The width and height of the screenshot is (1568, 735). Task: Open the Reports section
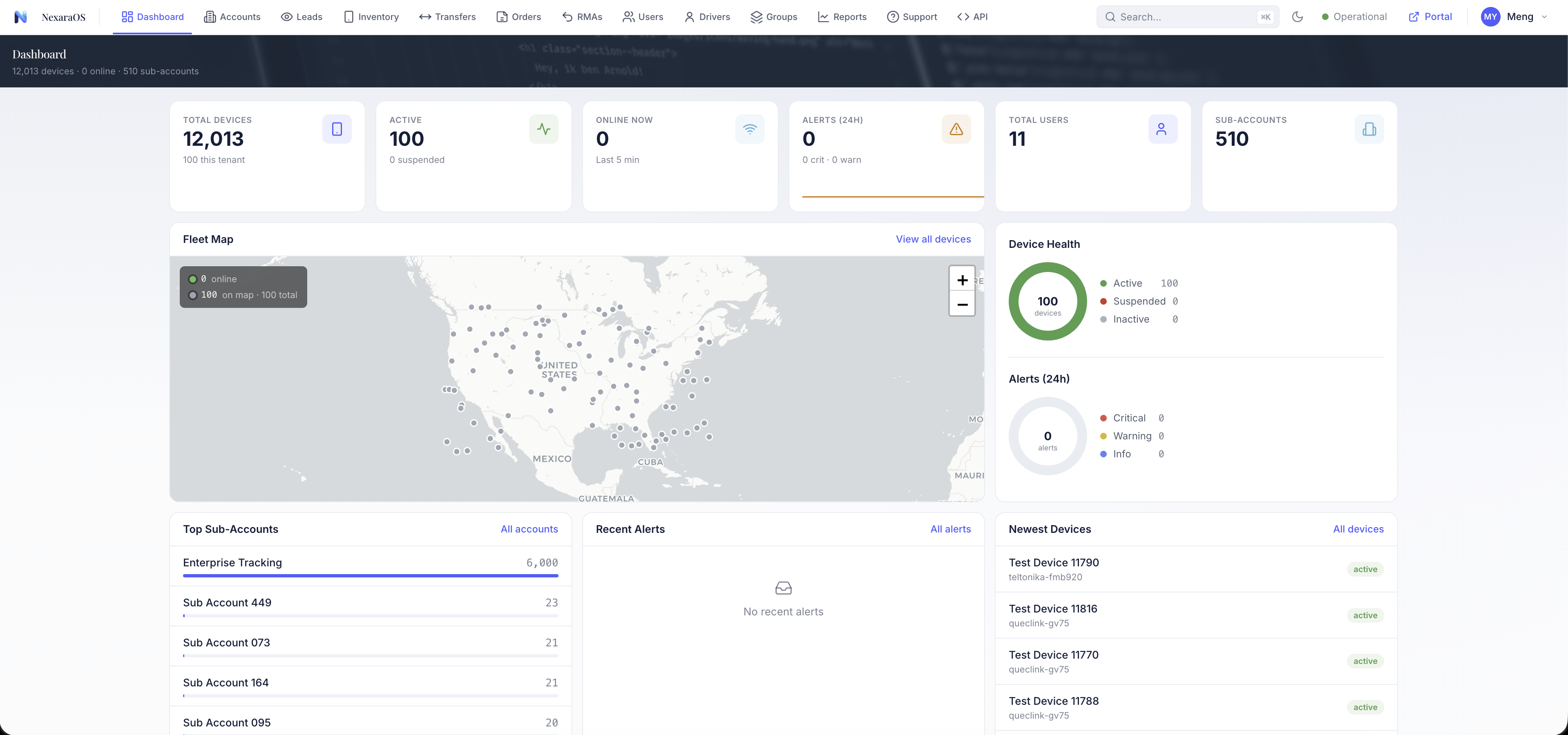[x=842, y=17]
